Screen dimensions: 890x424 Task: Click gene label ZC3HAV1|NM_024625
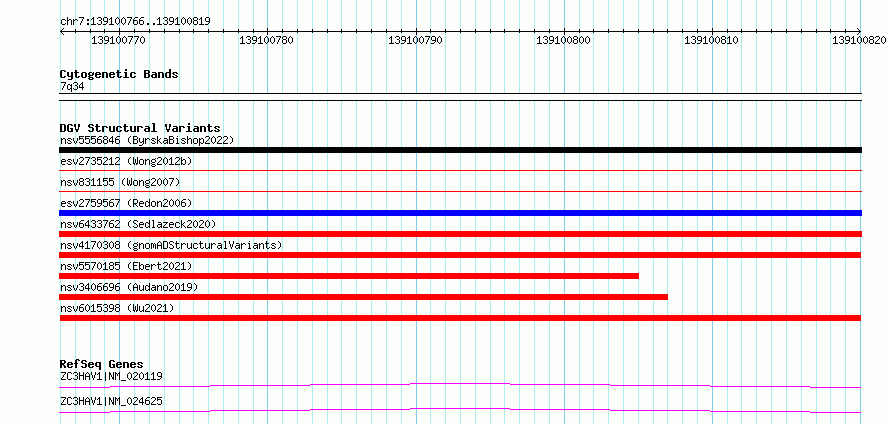[112, 401]
